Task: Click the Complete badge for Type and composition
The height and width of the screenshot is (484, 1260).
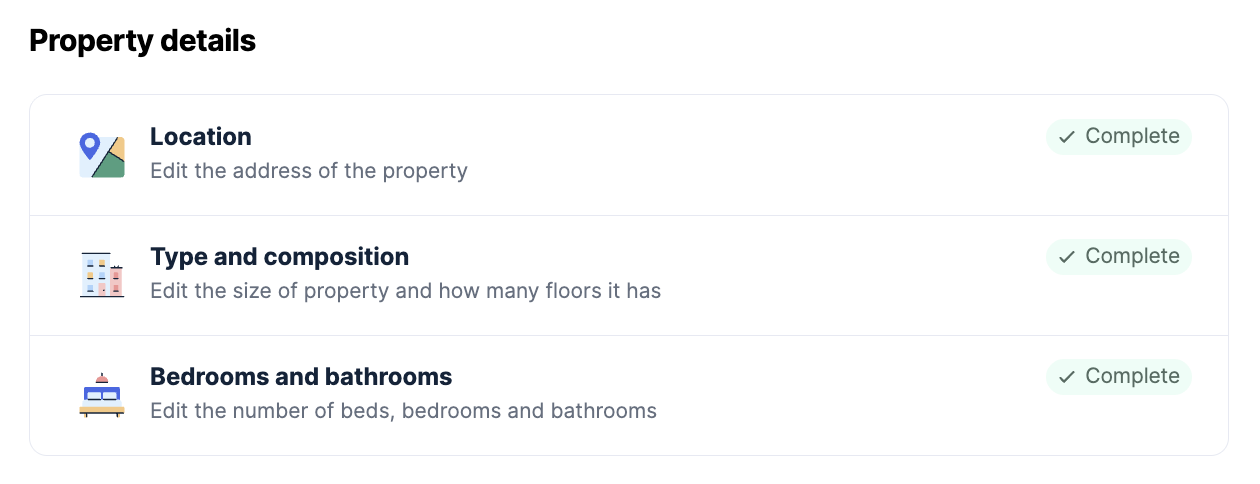Action: (1119, 257)
